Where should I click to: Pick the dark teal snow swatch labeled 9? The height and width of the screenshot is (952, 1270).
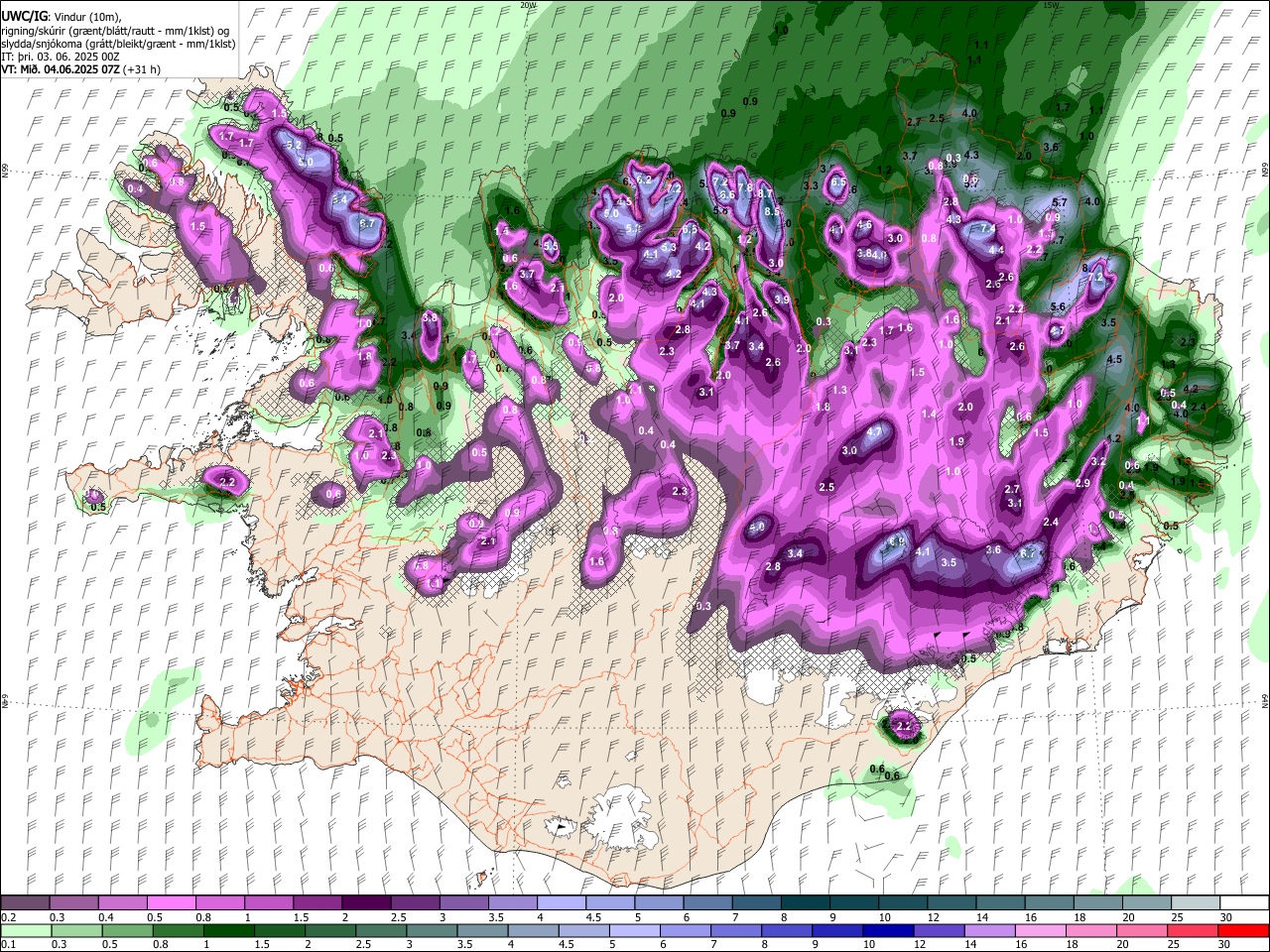click(x=854, y=902)
